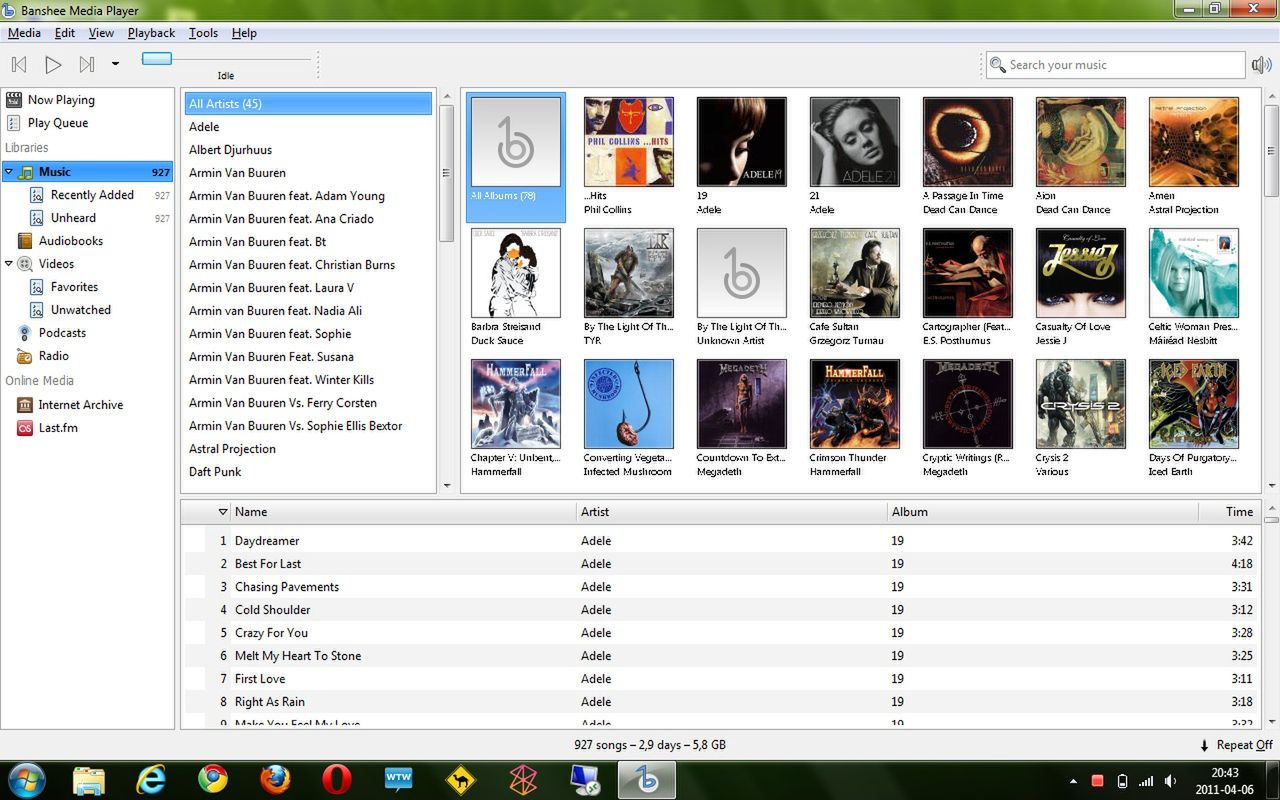Open the Media menu

coord(24,33)
